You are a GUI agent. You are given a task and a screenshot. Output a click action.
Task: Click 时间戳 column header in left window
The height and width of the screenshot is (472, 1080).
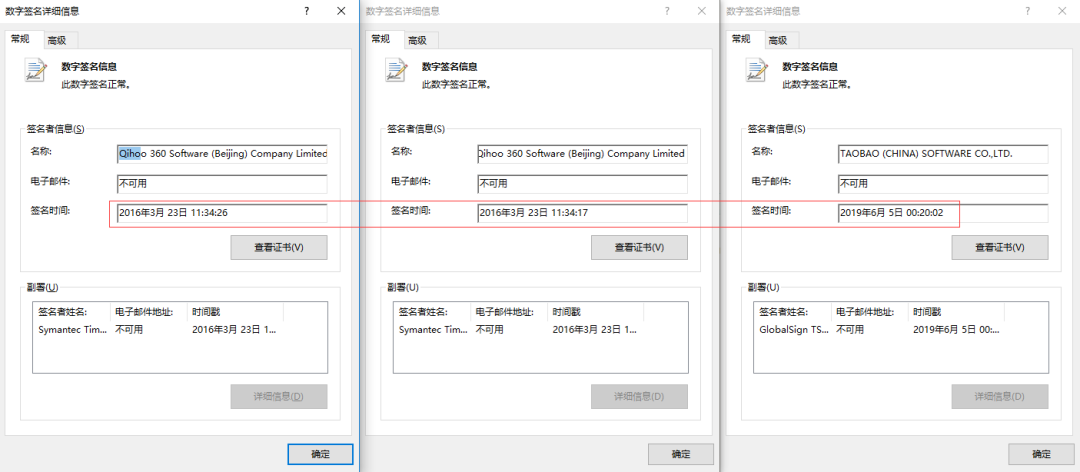[236, 312]
